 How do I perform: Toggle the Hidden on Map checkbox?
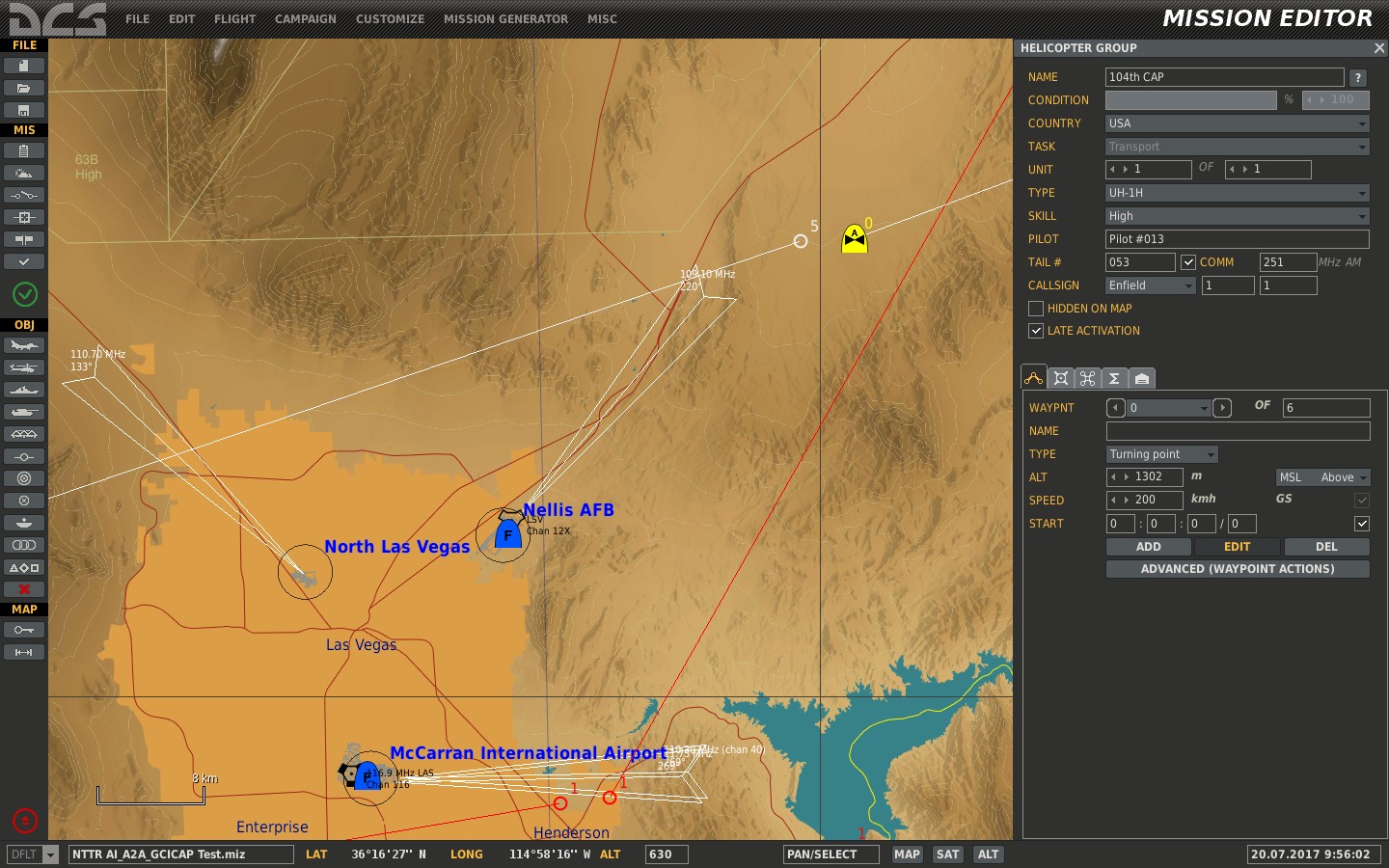(1036, 309)
